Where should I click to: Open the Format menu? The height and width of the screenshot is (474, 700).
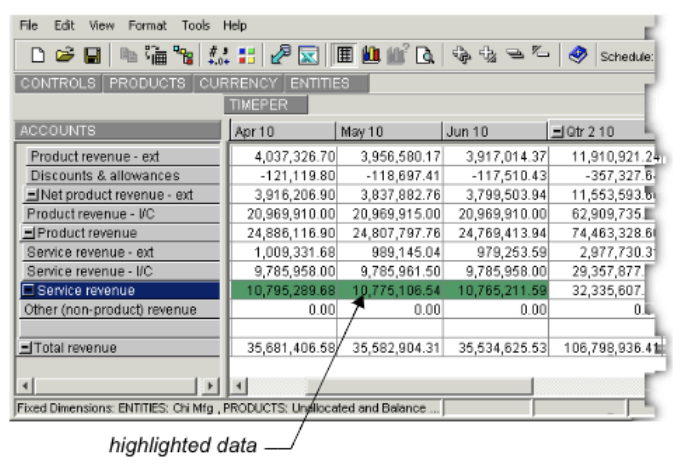pyautogui.click(x=147, y=24)
